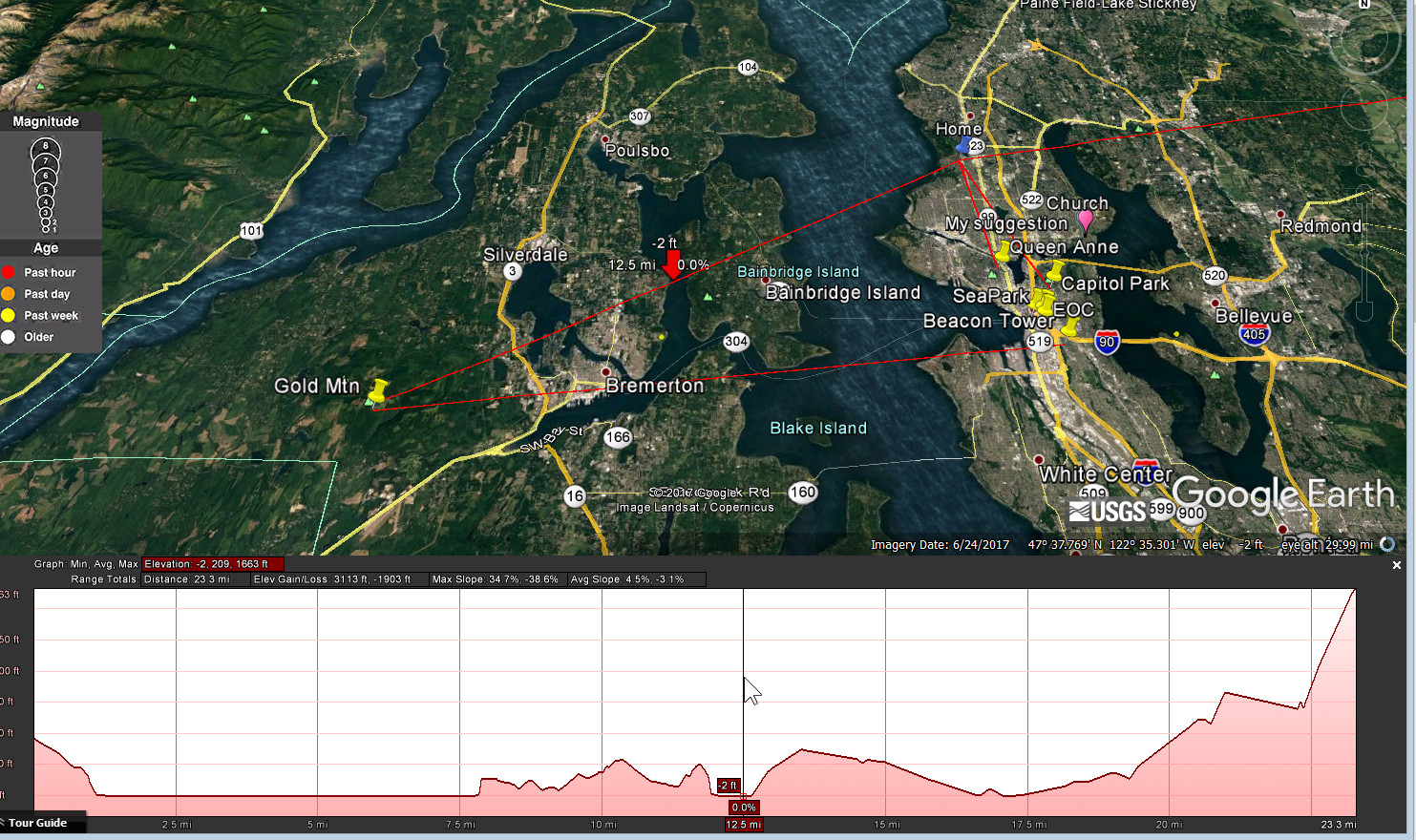Close the elevation profile panel

pos(1396,565)
